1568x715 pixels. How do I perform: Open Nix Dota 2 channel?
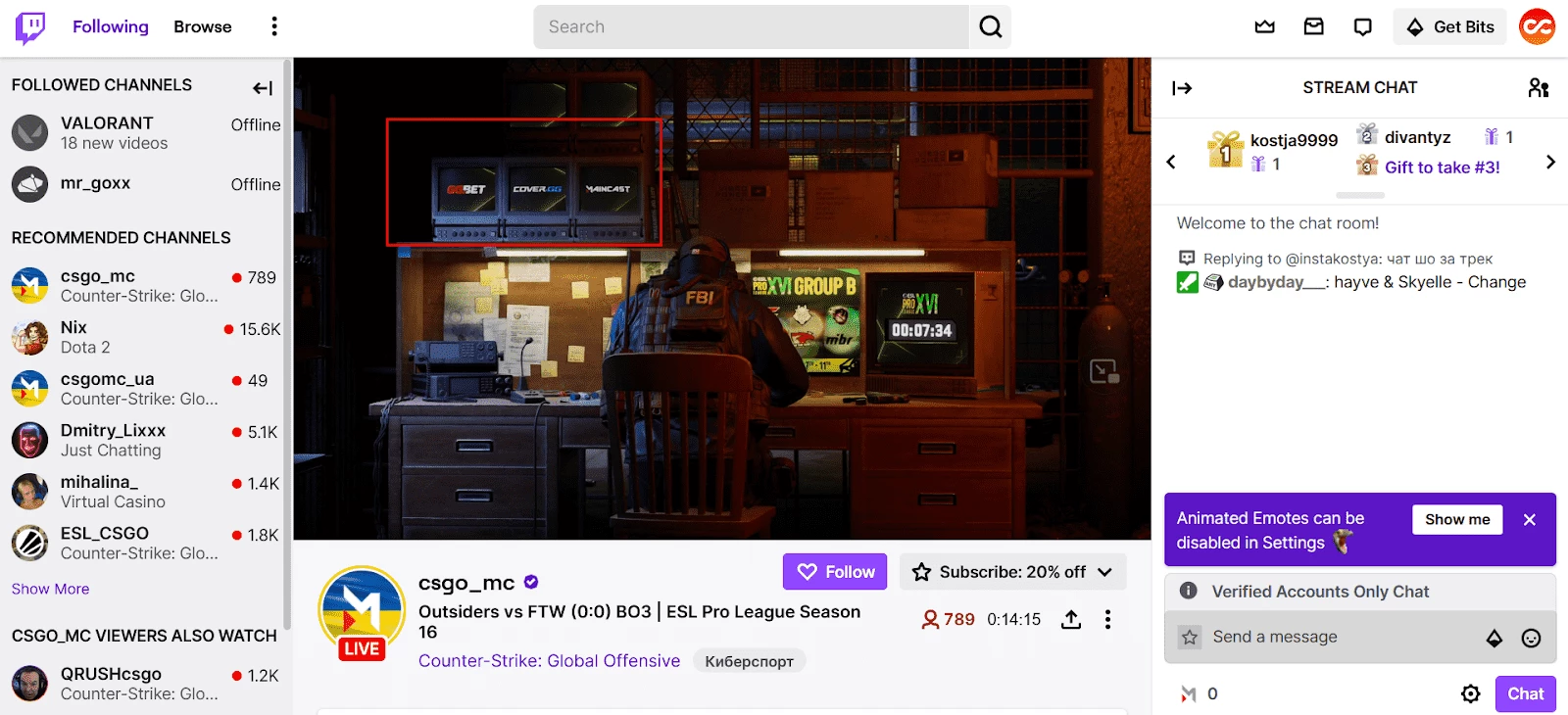[146, 337]
